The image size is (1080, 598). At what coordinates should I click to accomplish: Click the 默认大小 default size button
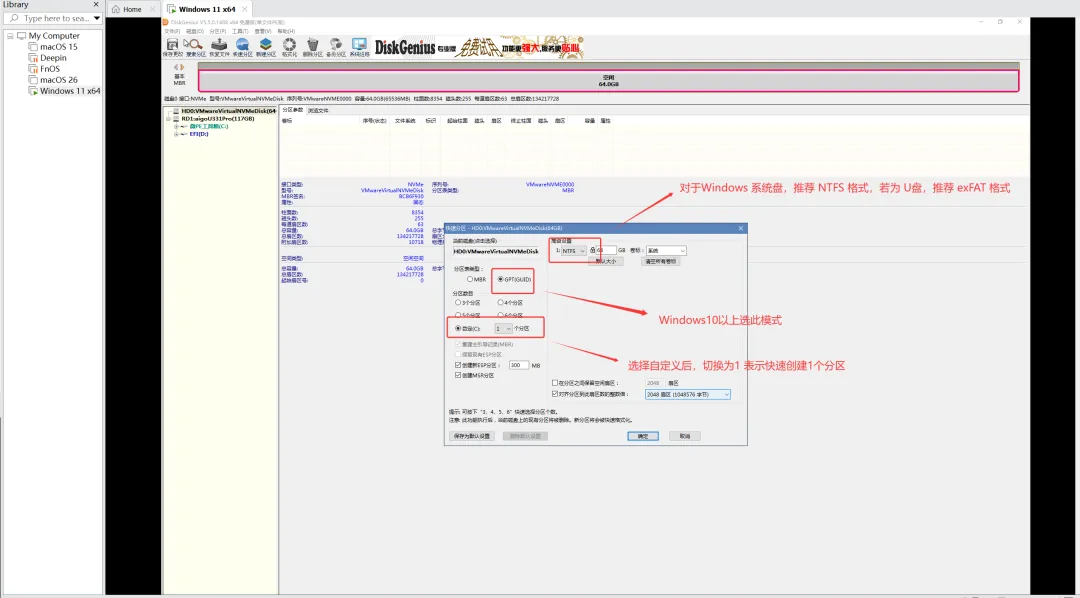click(x=605, y=262)
